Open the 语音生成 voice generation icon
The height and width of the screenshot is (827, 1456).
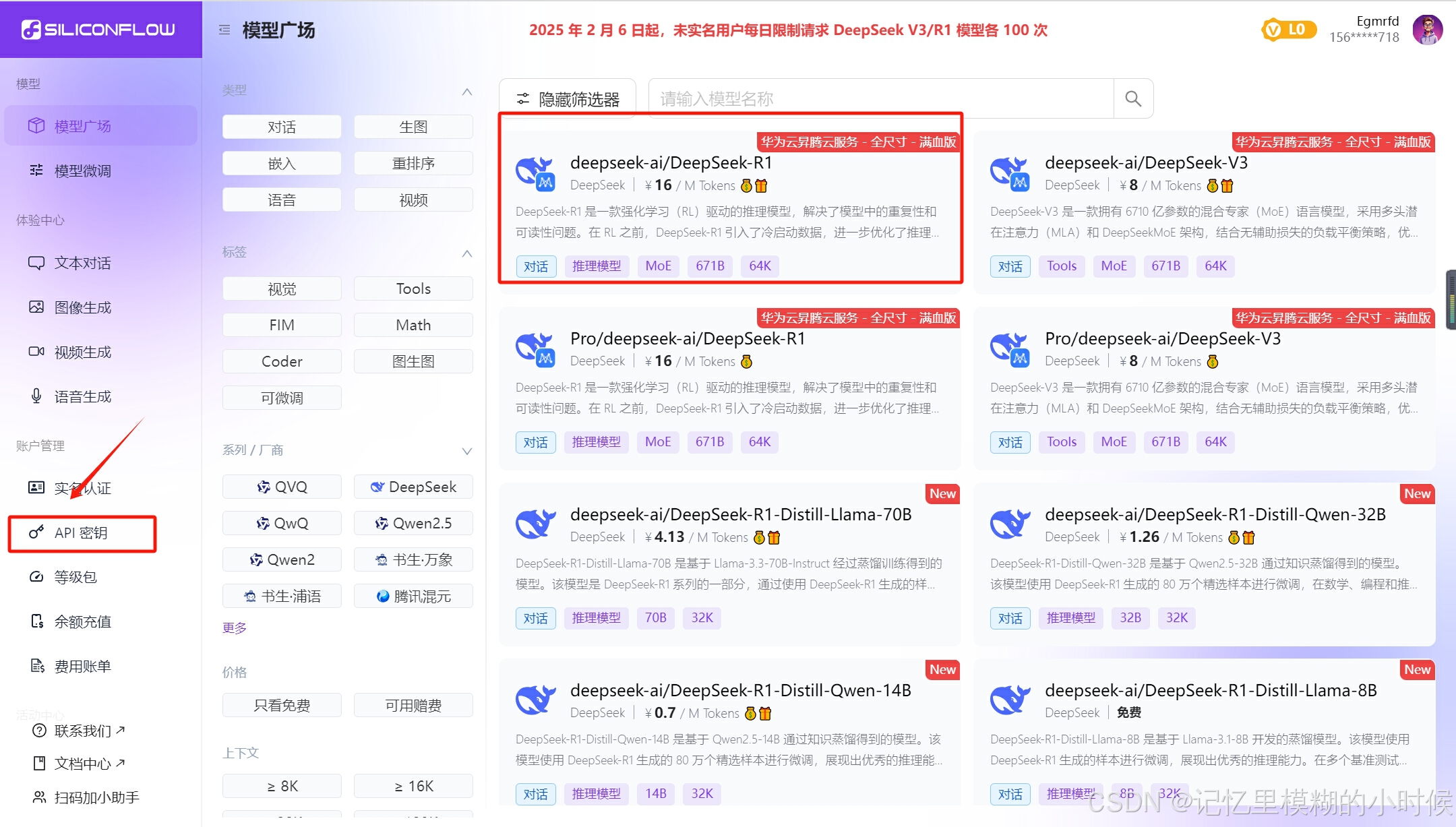click(x=36, y=396)
